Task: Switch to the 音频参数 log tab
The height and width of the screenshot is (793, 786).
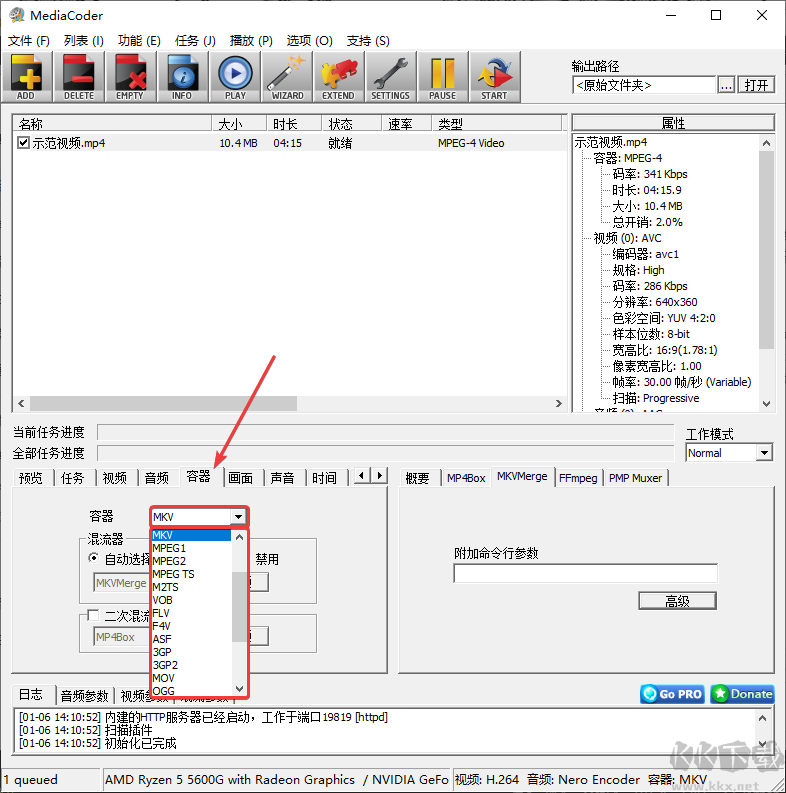Action: point(84,696)
